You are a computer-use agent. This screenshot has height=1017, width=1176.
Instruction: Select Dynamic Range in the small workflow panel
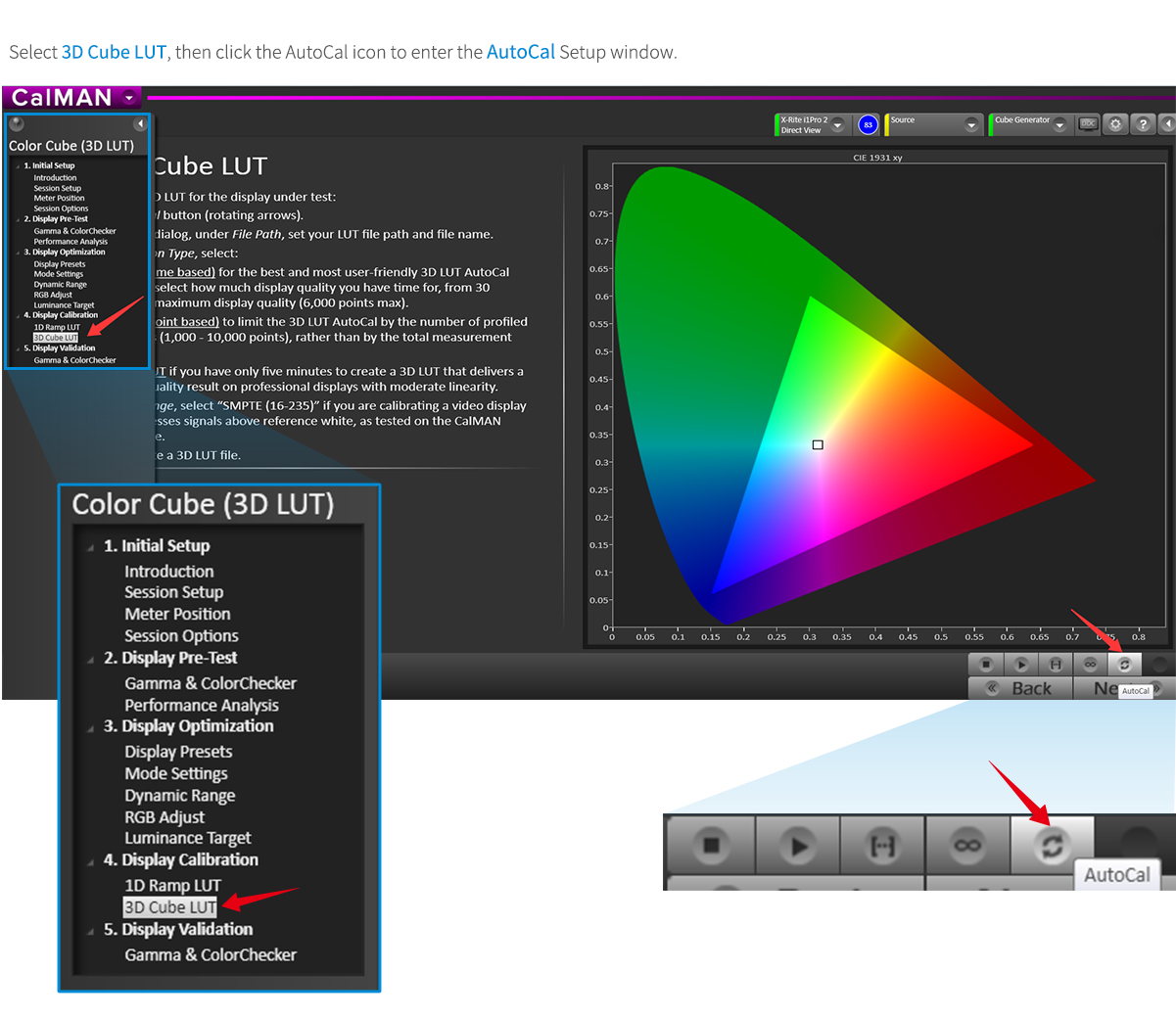[x=60, y=284]
